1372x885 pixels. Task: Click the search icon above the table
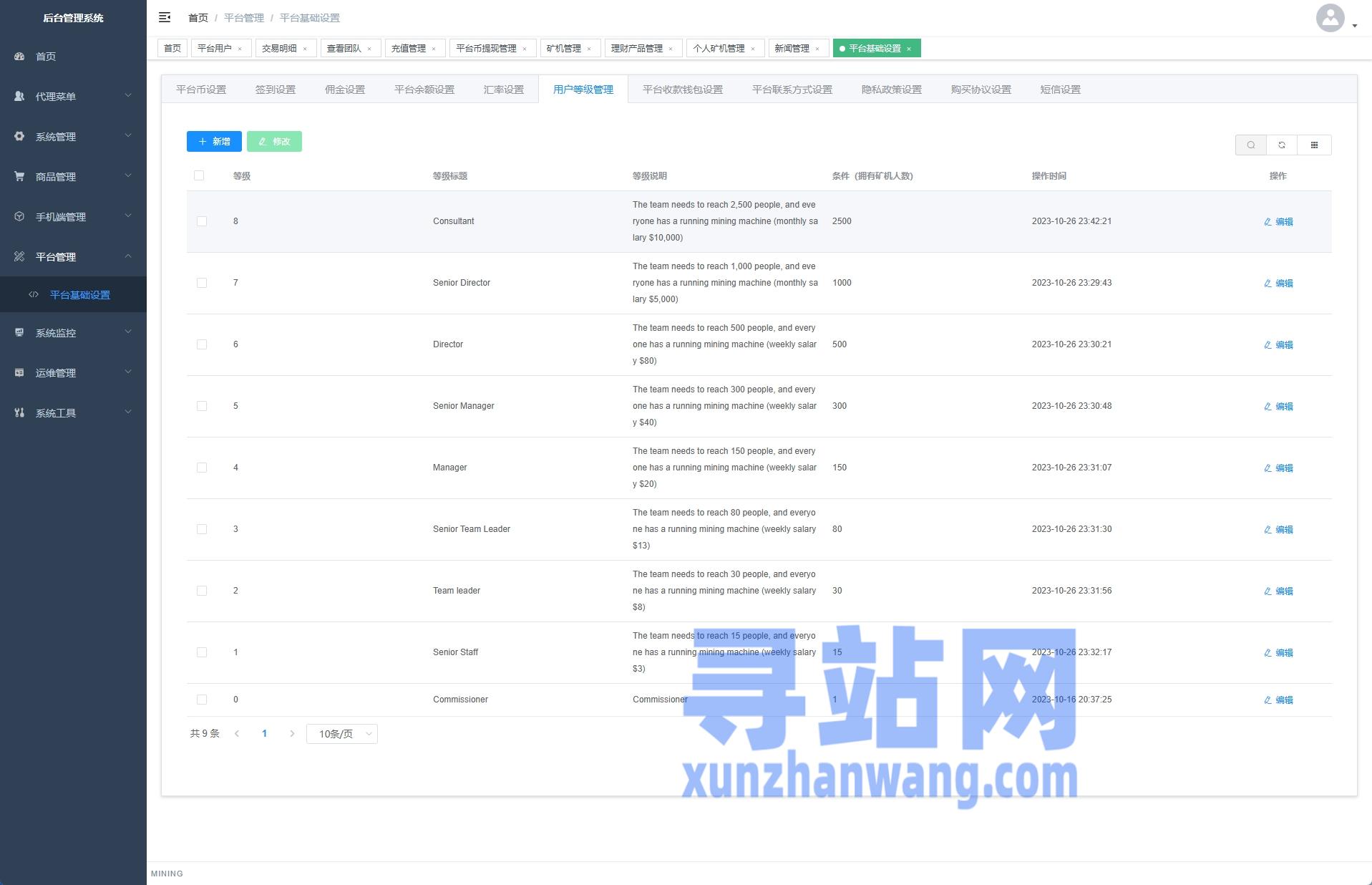[x=1251, y=145]
